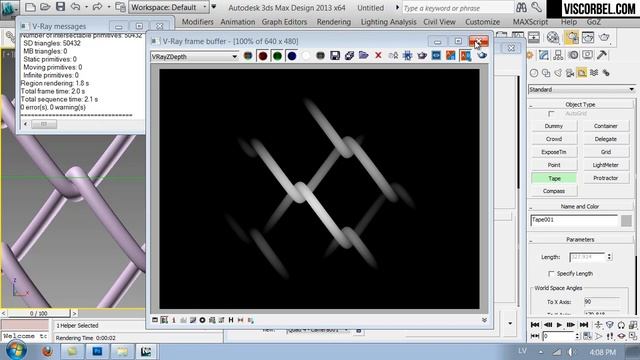Viewport: 640px width, 360px height.
Task: Click track mouse while rendering icon
Action: click(x=407, y=56)
